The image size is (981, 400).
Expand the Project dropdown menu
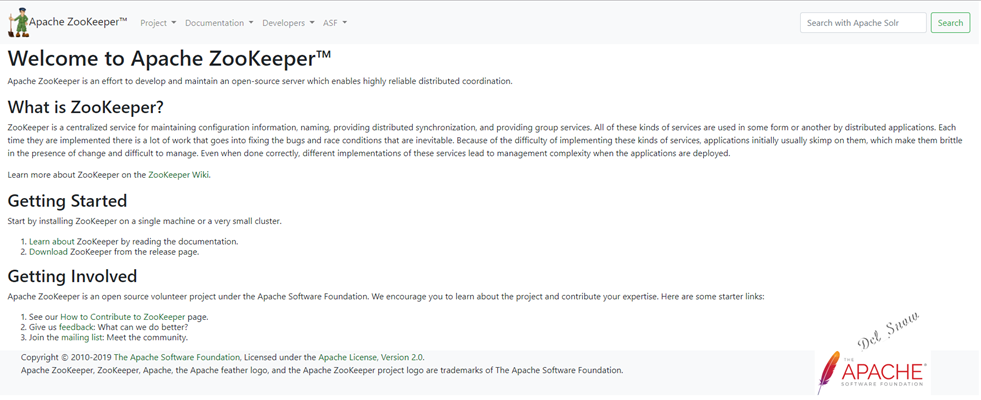tap(158, 23)
